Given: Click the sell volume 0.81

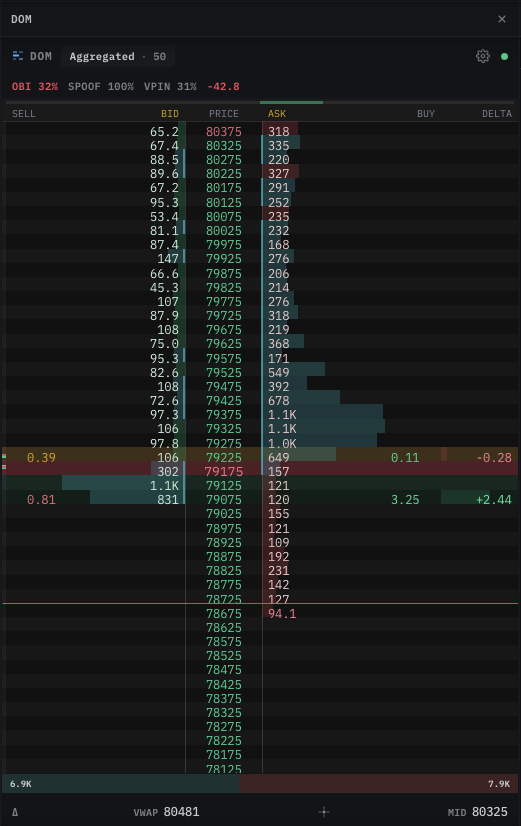Looking at the screenshot, I should pos(41,499).
